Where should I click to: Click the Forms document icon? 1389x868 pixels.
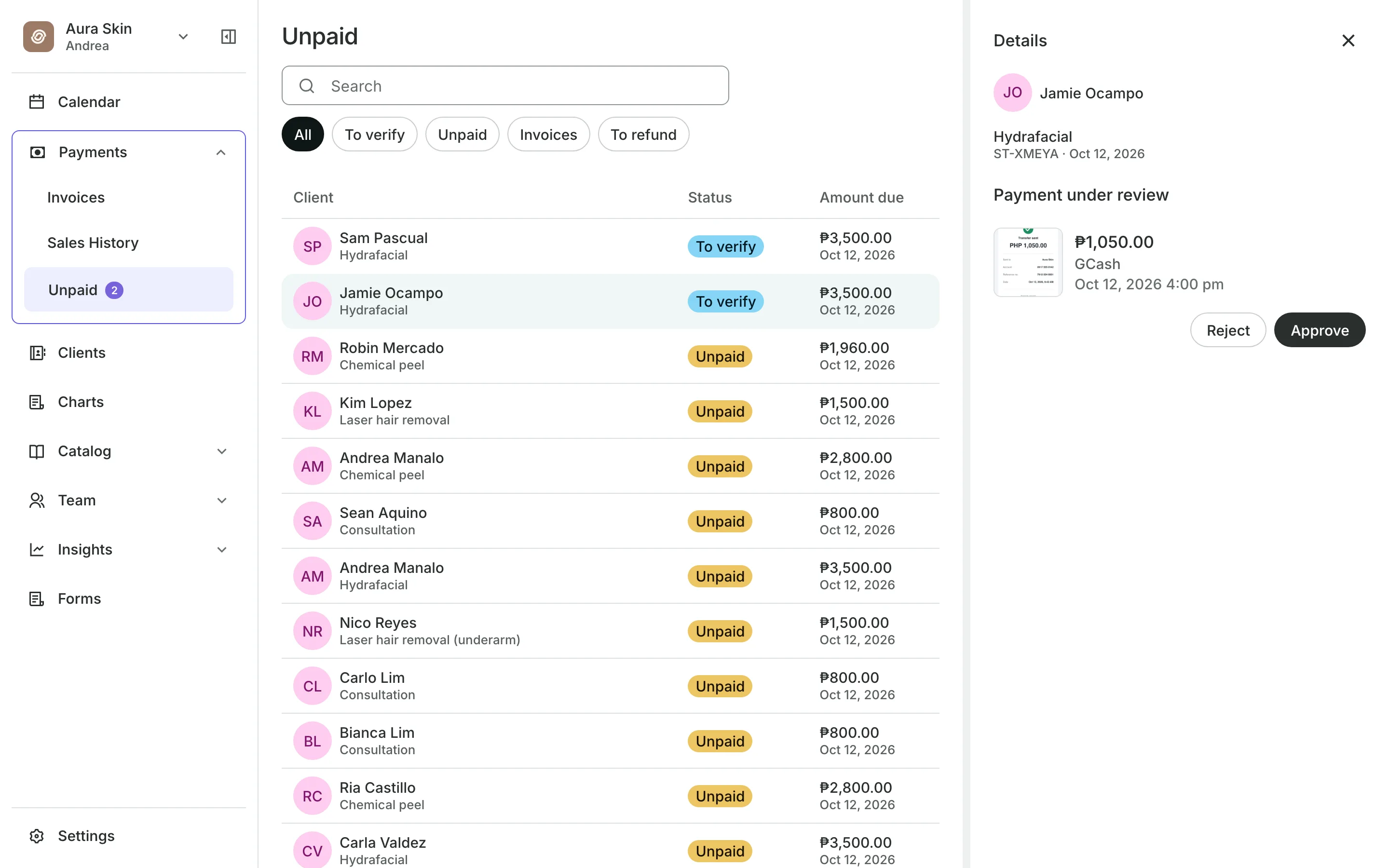coord(37,599)
